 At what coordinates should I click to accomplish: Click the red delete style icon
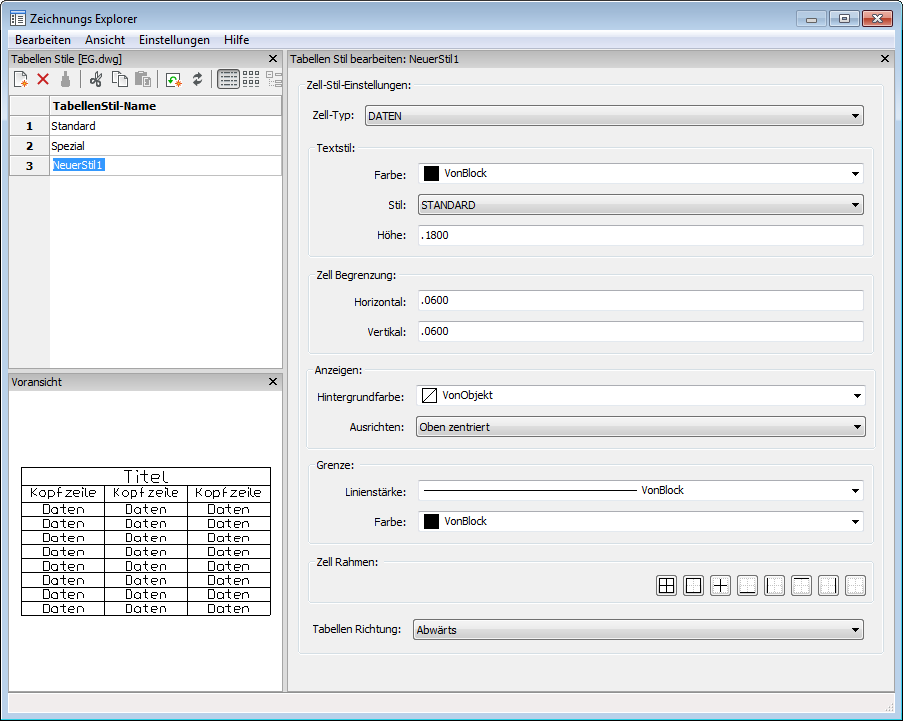43,80
